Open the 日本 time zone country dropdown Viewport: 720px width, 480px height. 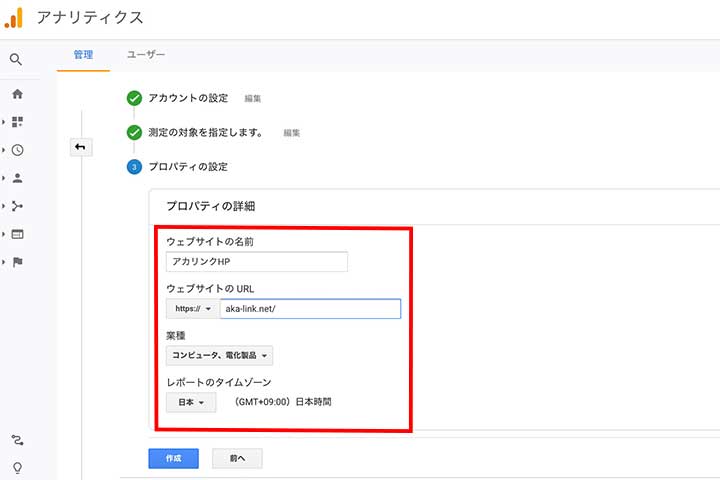point(191,402)
